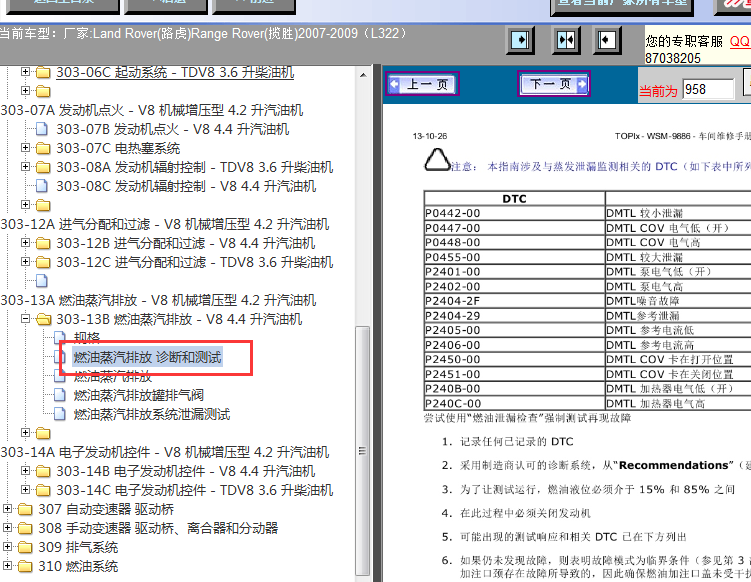Expand unnamed folder below 303-13B children
This screenshot has height=582, width=751.
(x=25, y=433)
